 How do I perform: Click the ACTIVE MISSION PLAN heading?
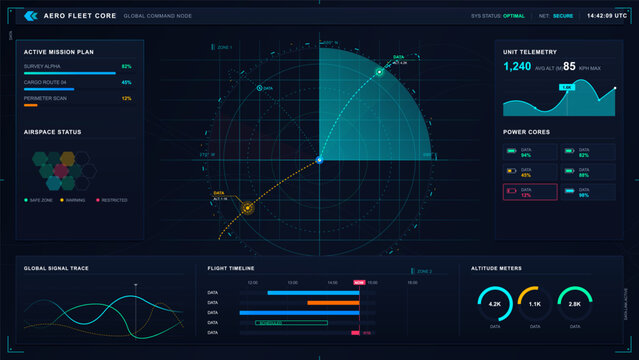(x=59, y=52)
